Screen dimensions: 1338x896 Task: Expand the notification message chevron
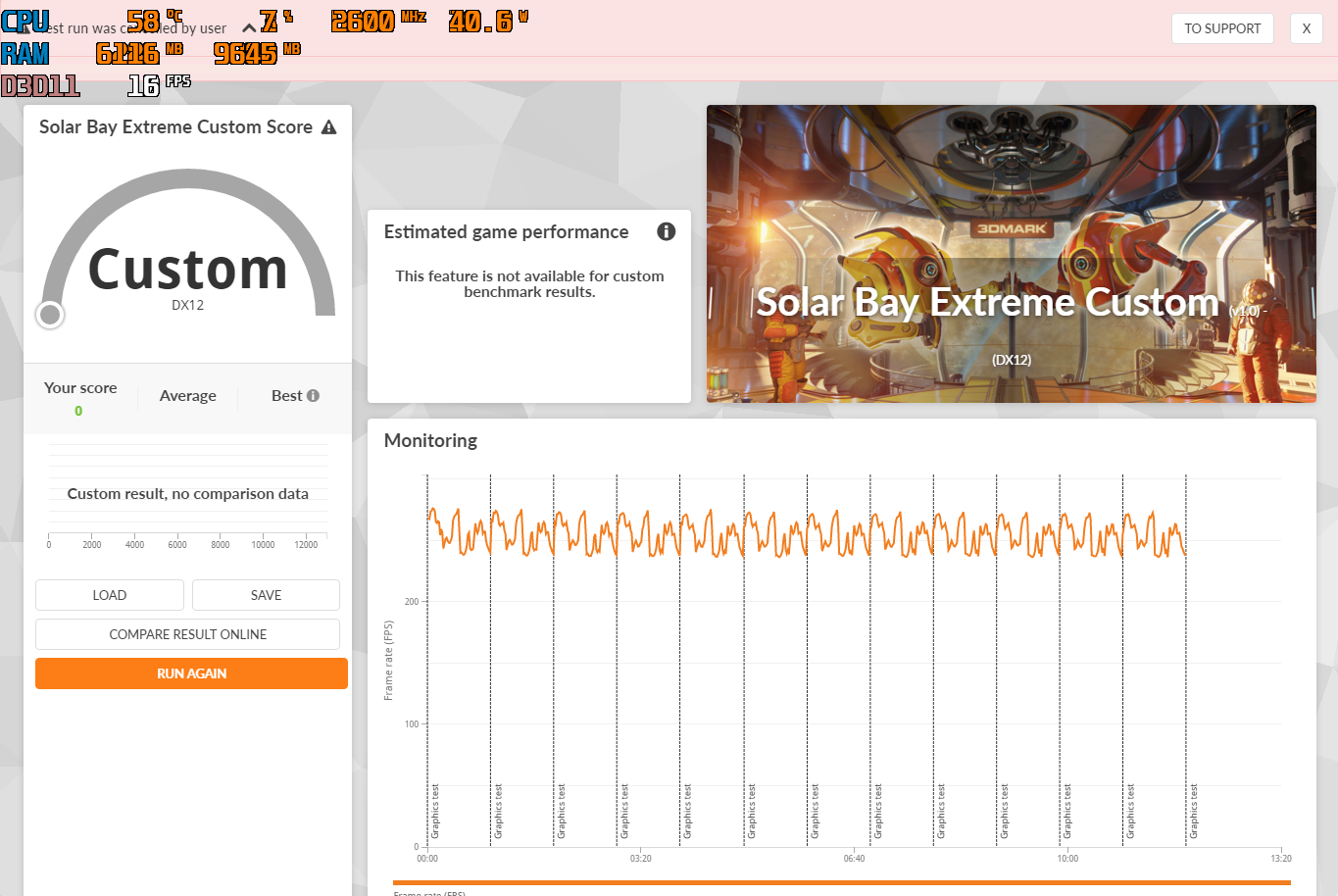point(249,28)
